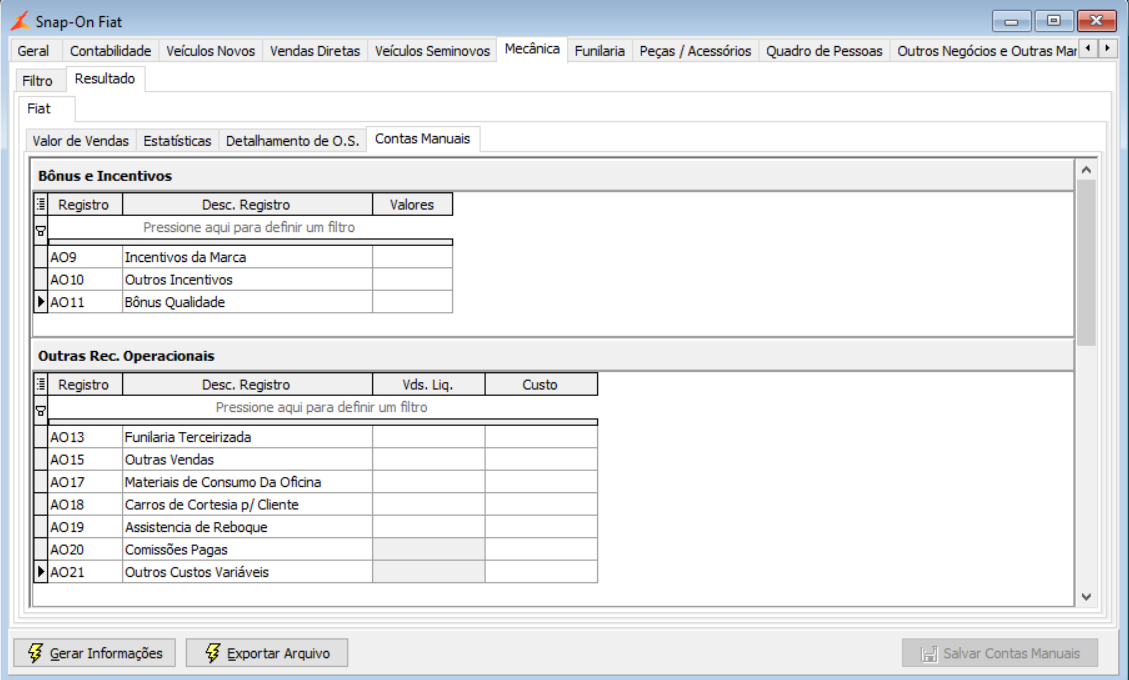Select the Resultado tab
The height and width of the screenshot is (680, 1129).
(105, 79)
